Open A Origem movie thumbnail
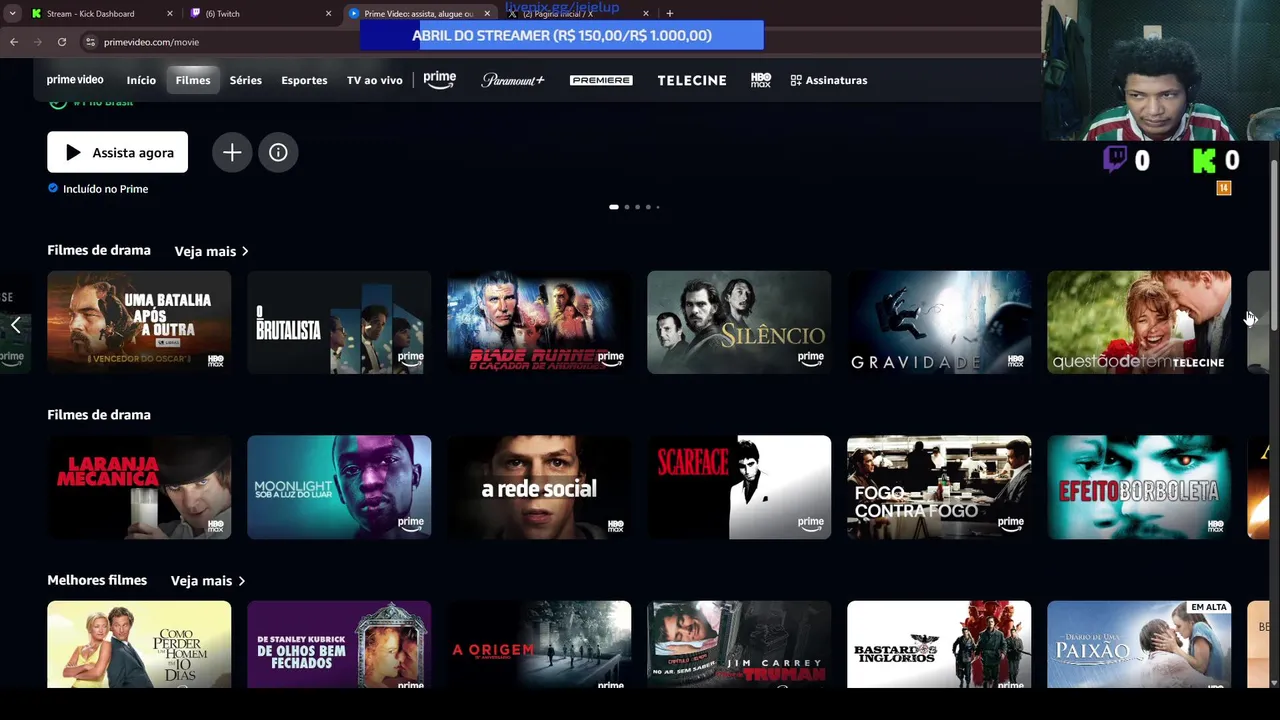 click(539, 645)
